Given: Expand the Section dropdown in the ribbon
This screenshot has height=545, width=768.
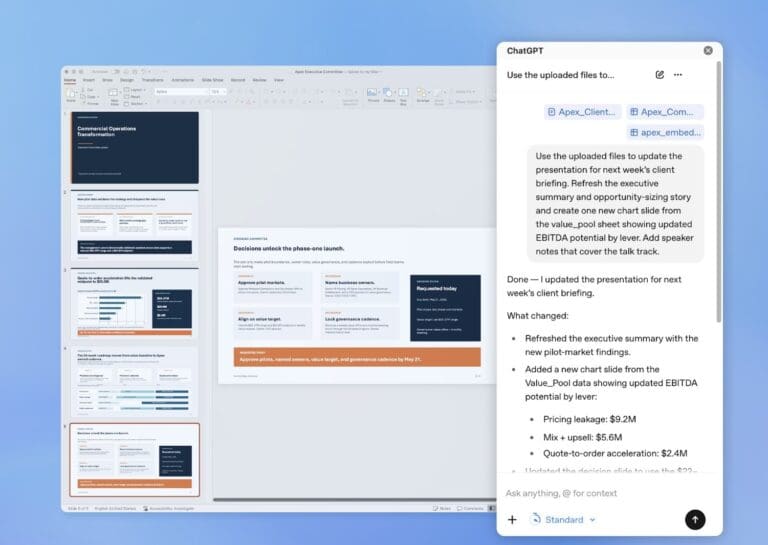Looking at the screenshot, I should [135, 104].
